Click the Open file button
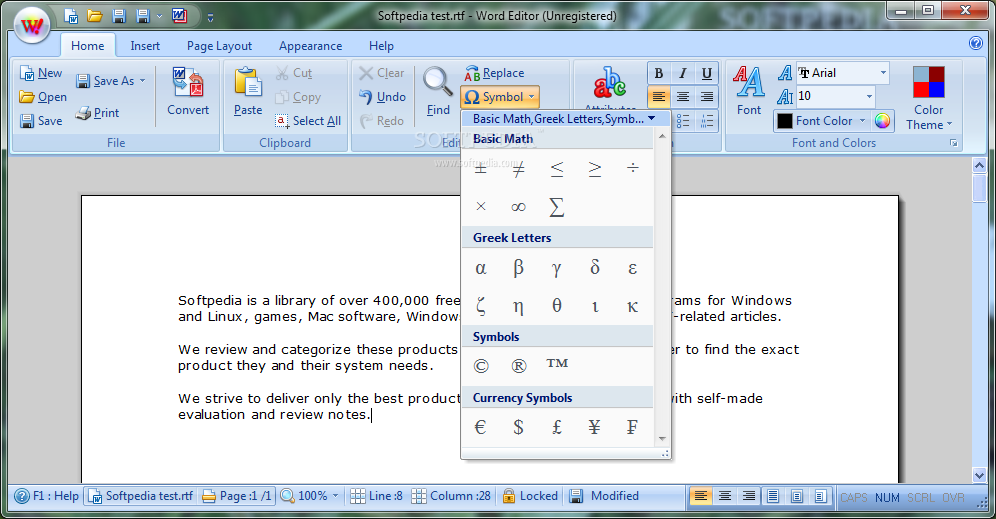This screenshot has height=519, width=996. [x=43, y=97]
